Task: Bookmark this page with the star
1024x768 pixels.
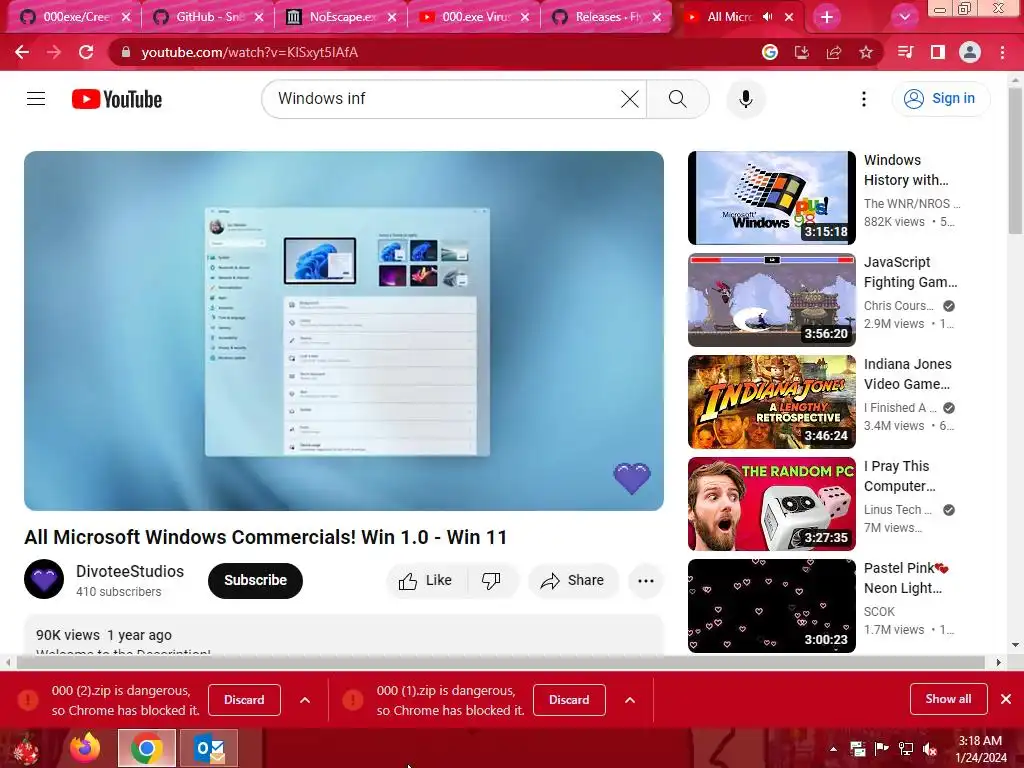Action: pyautogui.click(x=866, y=52)
